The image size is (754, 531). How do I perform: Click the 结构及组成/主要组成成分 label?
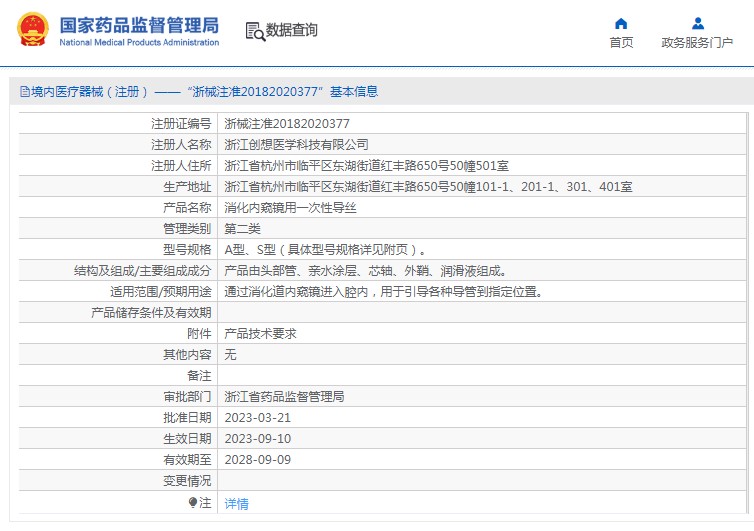(142, 271)
